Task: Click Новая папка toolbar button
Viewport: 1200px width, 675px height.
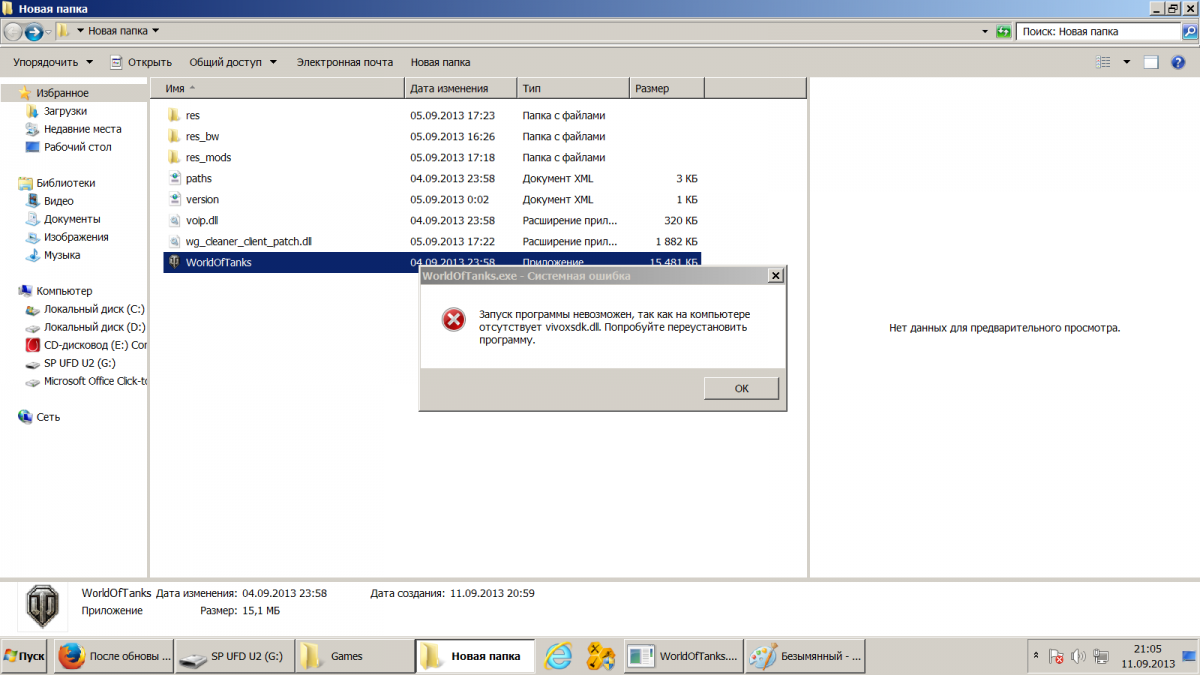Action: coord(440,62)
